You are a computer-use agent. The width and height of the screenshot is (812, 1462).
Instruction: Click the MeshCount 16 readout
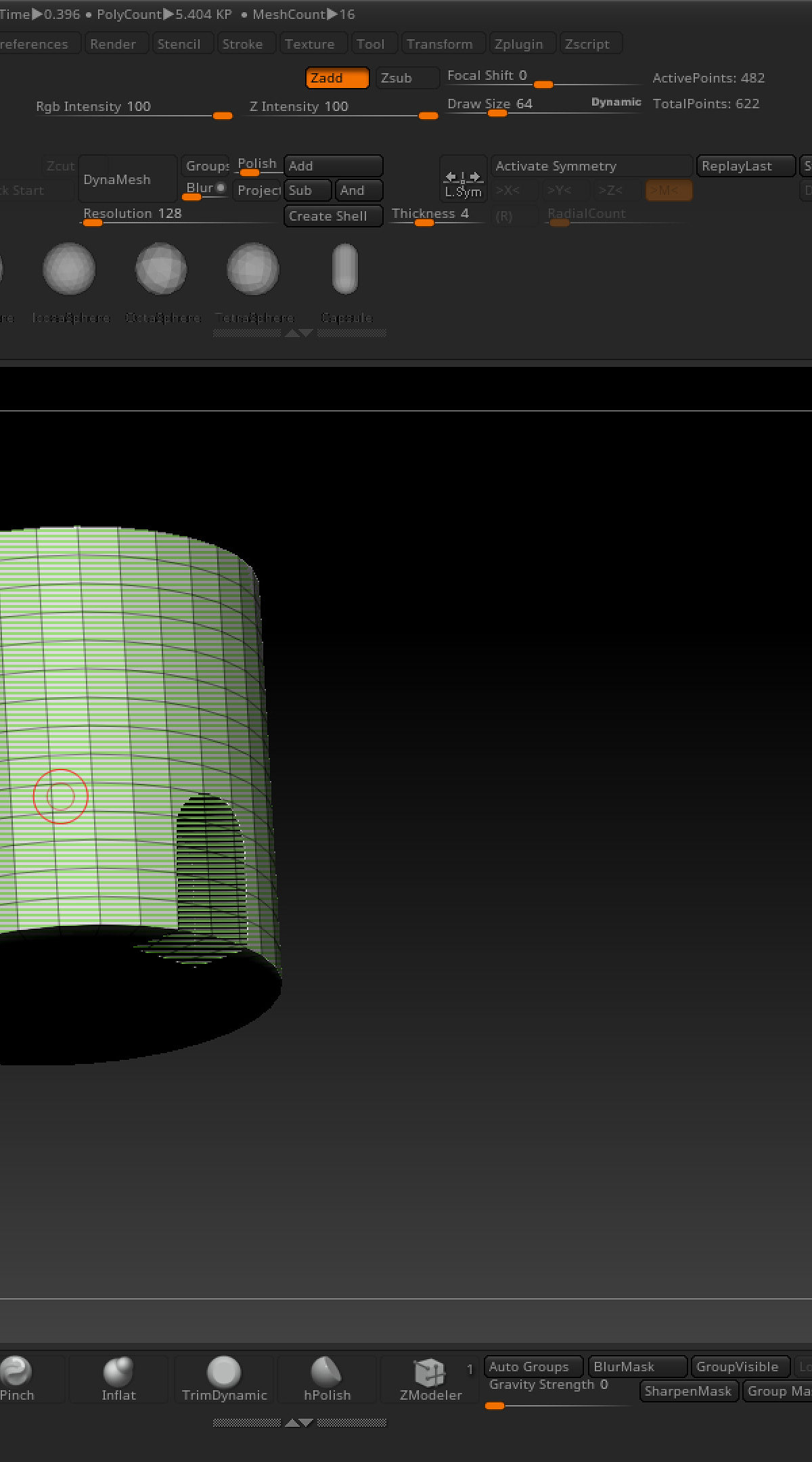[304, 14]
